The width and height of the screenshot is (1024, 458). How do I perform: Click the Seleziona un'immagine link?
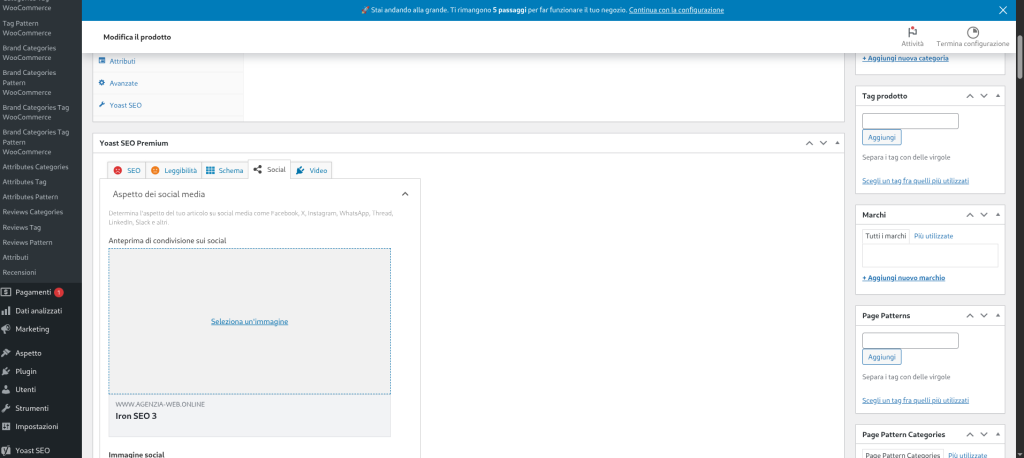point(249,321)
